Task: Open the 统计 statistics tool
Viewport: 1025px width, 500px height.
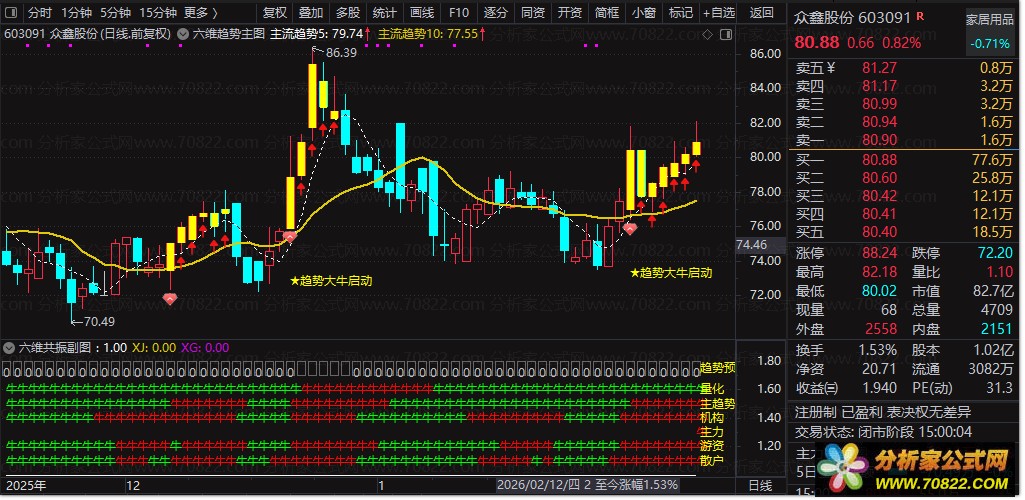Action: [x=384, y=12]
